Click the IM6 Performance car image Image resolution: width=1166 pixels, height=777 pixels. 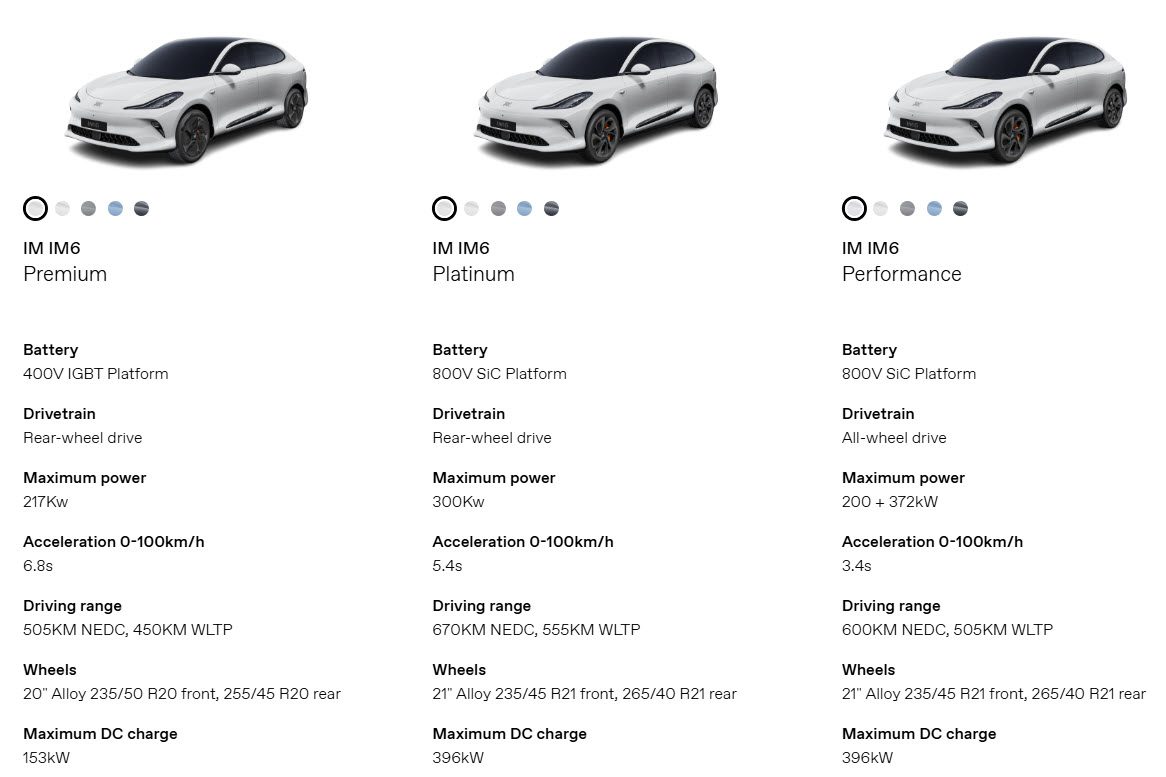click(x=1005, y=99)
